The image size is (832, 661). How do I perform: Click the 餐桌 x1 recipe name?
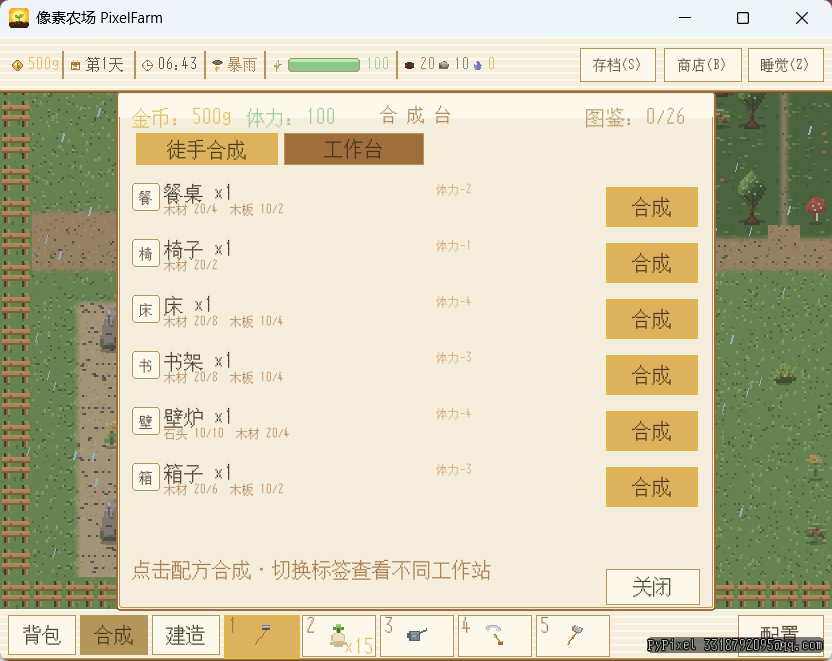(197, 193)
